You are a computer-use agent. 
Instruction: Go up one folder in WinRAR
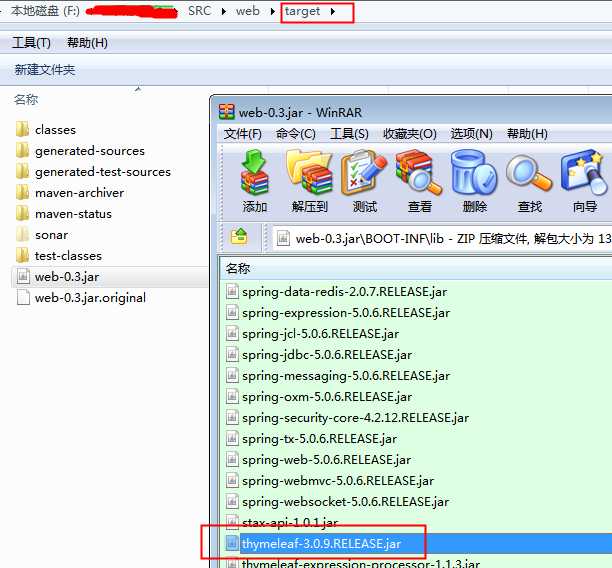(x=239, y=237)
